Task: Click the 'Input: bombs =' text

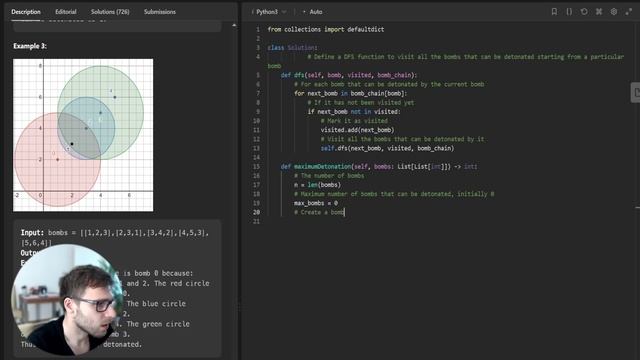Action: 48,233
